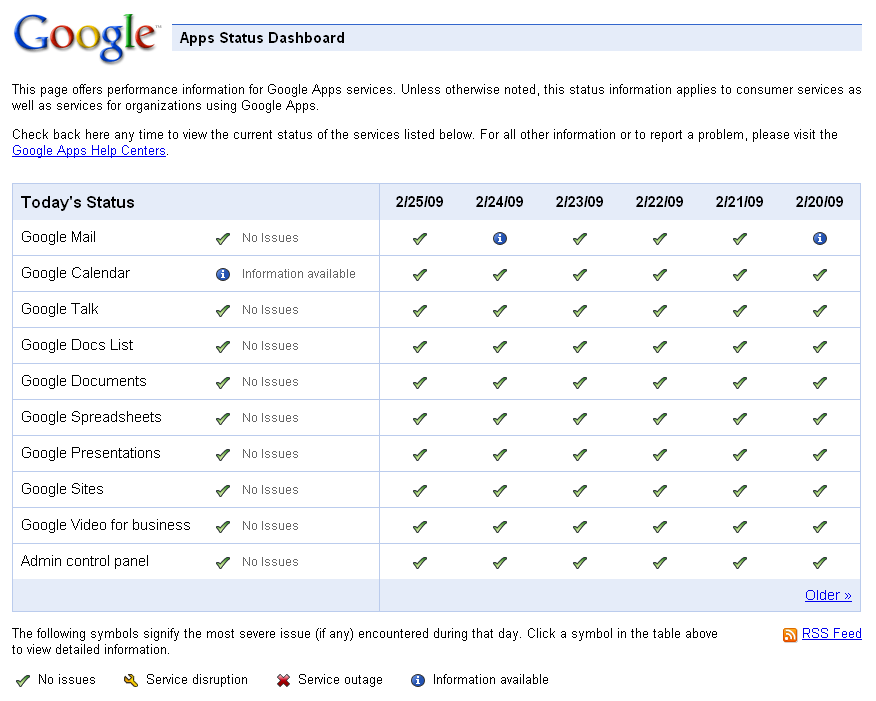Click Google Mail's info icon under 2/24/09

(499, 238)
